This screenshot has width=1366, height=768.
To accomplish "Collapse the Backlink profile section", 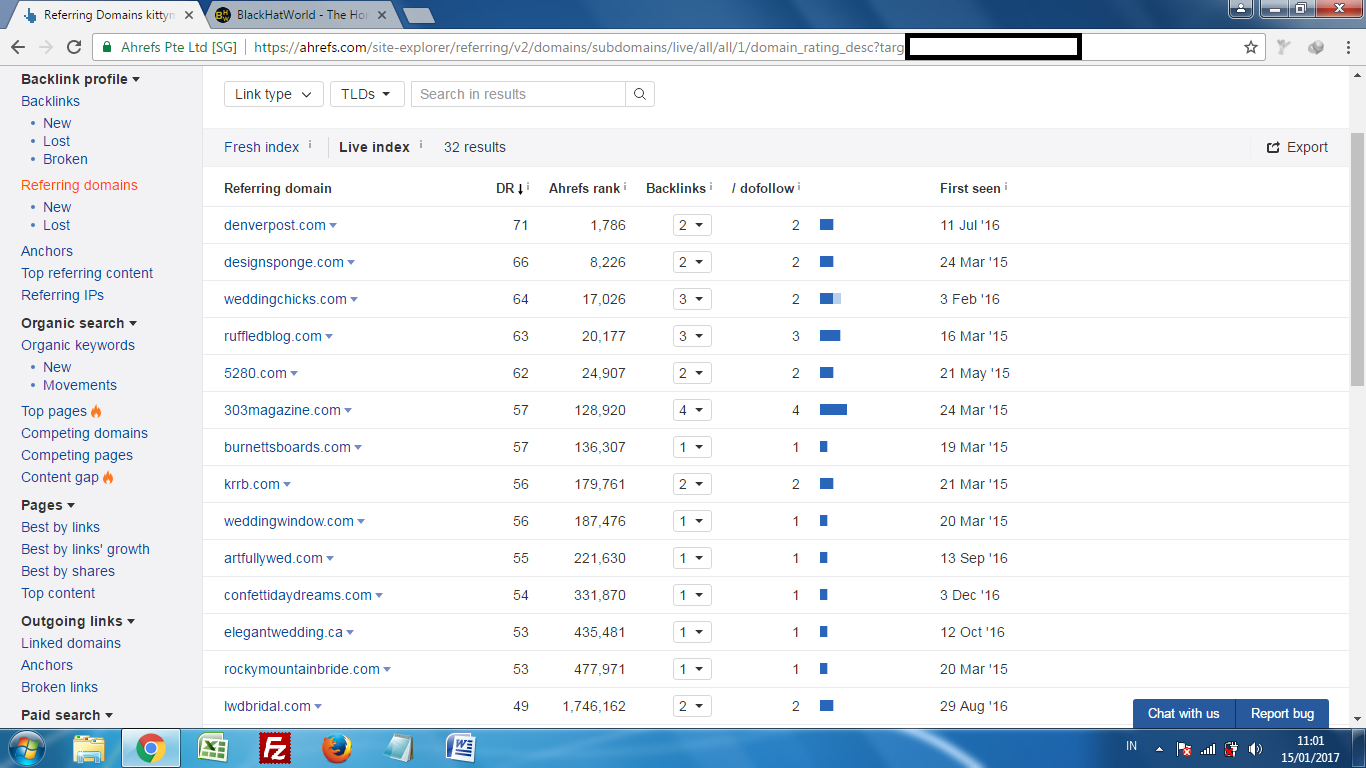I will click(x=80, y=79).
